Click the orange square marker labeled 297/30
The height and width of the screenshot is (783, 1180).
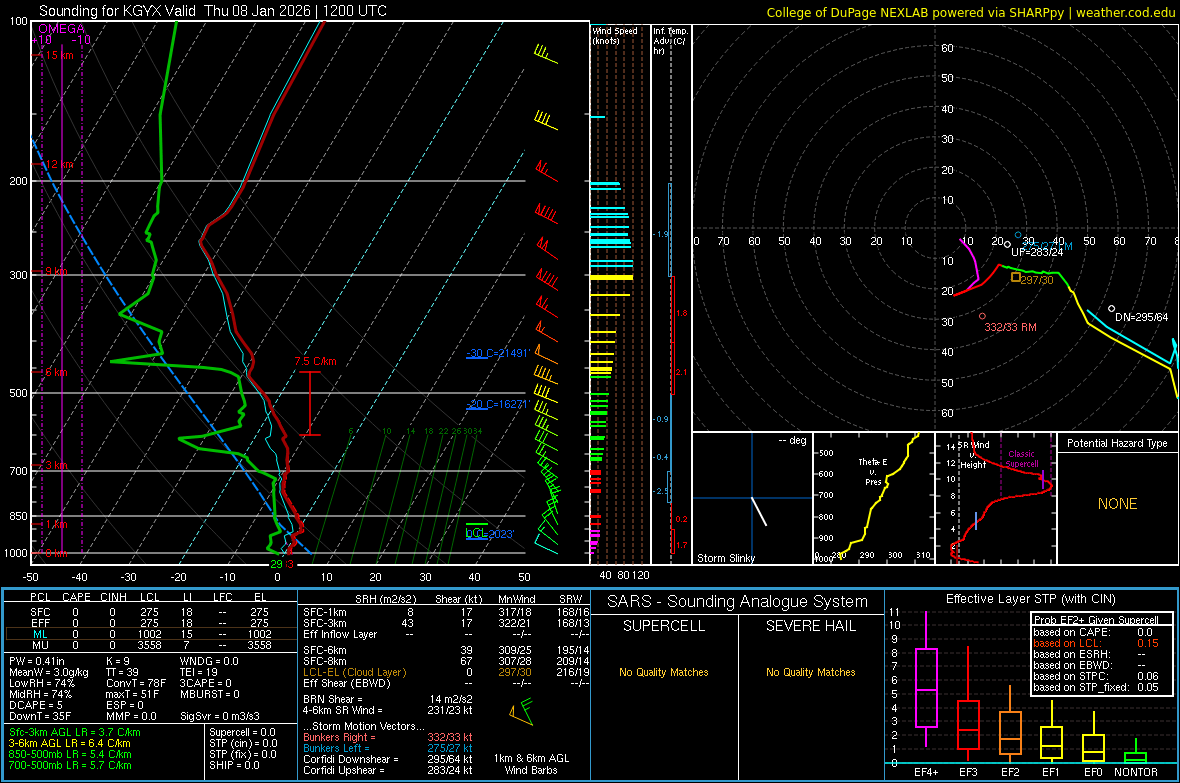pos(1016,277)
